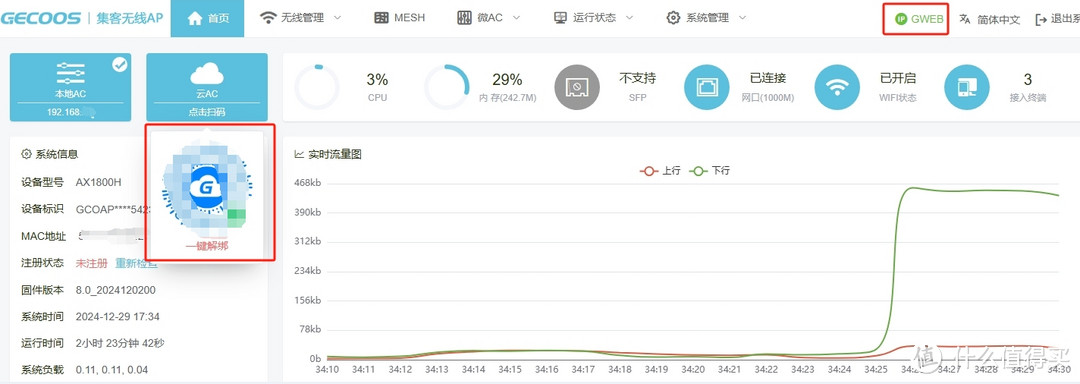Click the CPU usage ring
The height and width of the screenshot is (384, 1080).
(x=317, y=87)
